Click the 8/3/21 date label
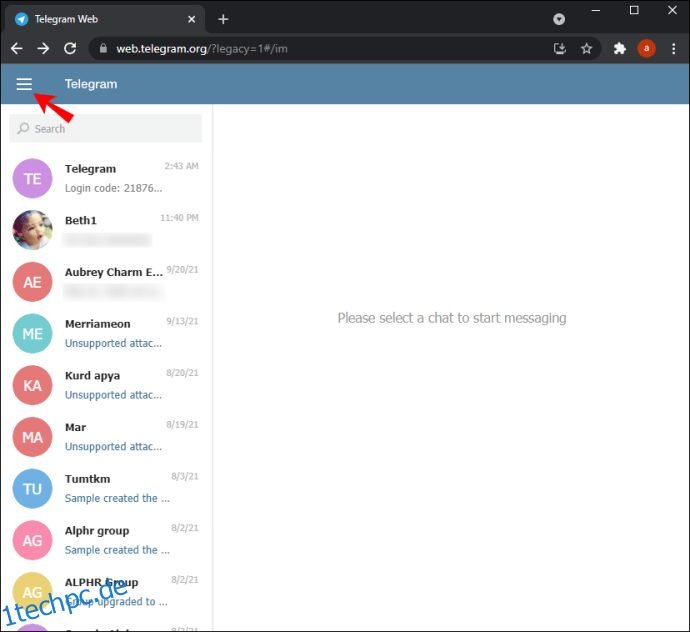Screen dimensions: 690x632 point(185,476)
